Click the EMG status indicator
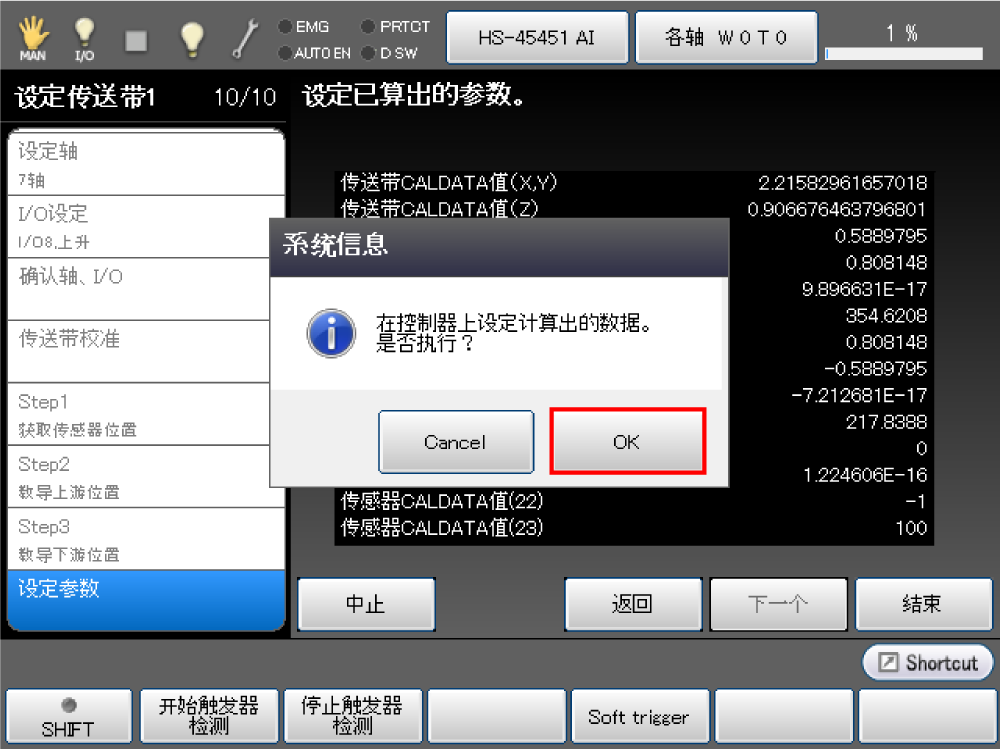Screen dimensions: 1000x749 (x=304, y=27)
